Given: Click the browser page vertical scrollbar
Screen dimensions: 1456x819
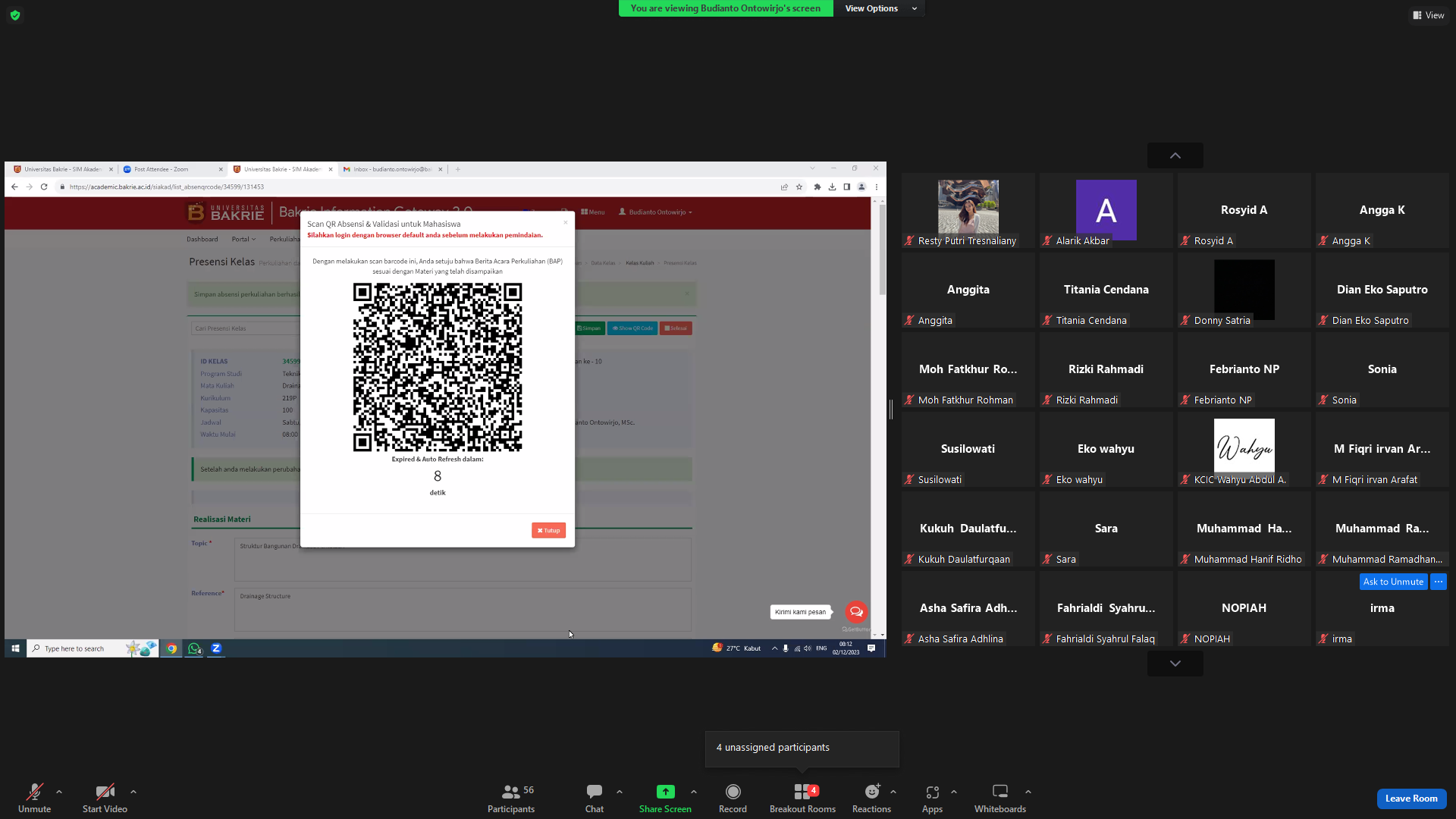Looking at the screenshot, I should tap(882, 249).
